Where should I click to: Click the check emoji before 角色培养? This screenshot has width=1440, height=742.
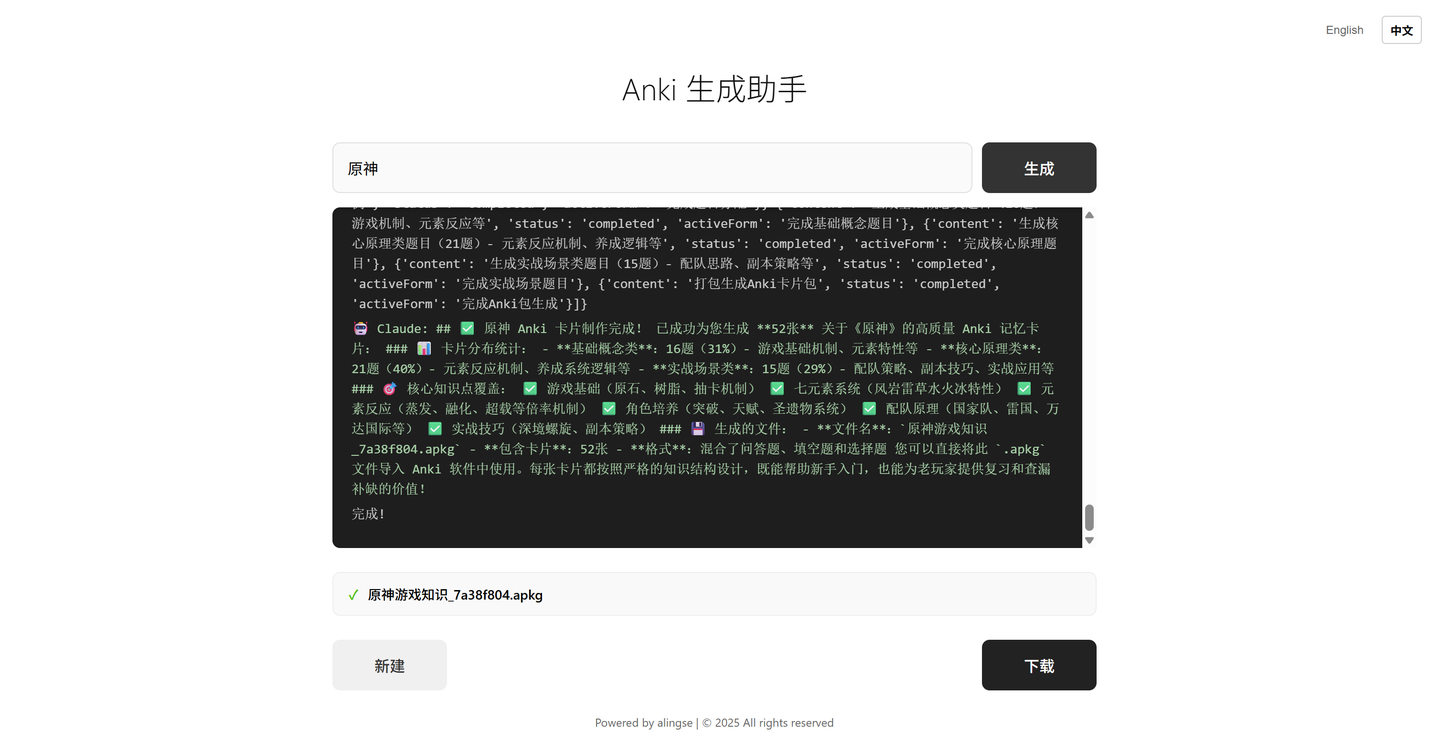coord(609,409)
